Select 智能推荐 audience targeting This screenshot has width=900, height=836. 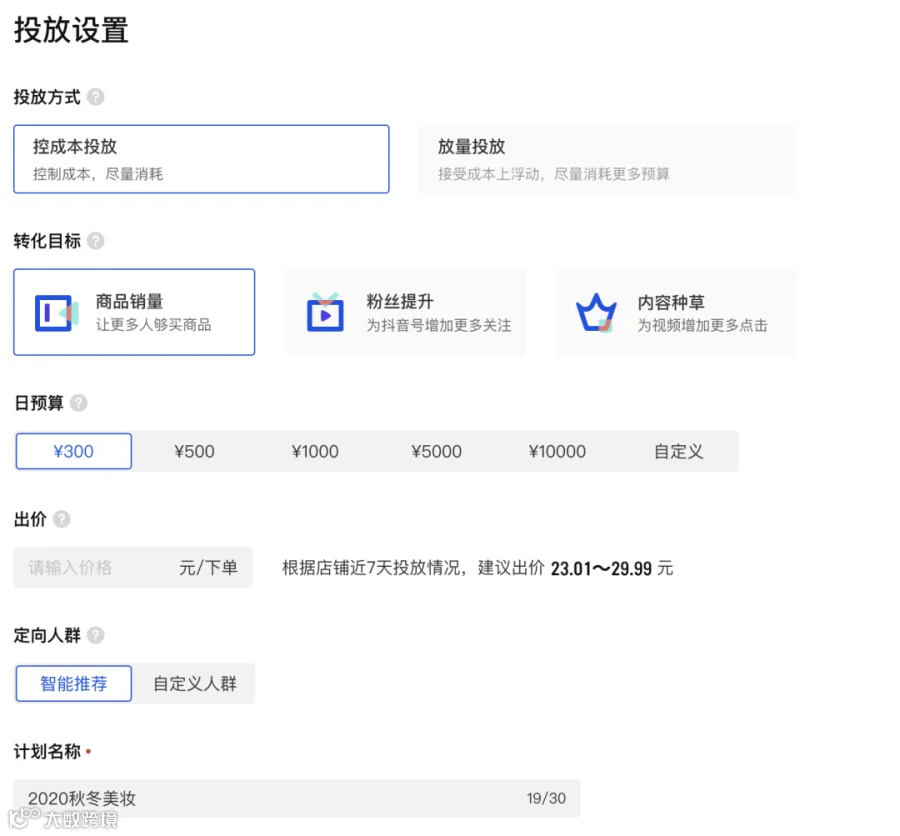[73, 683]
